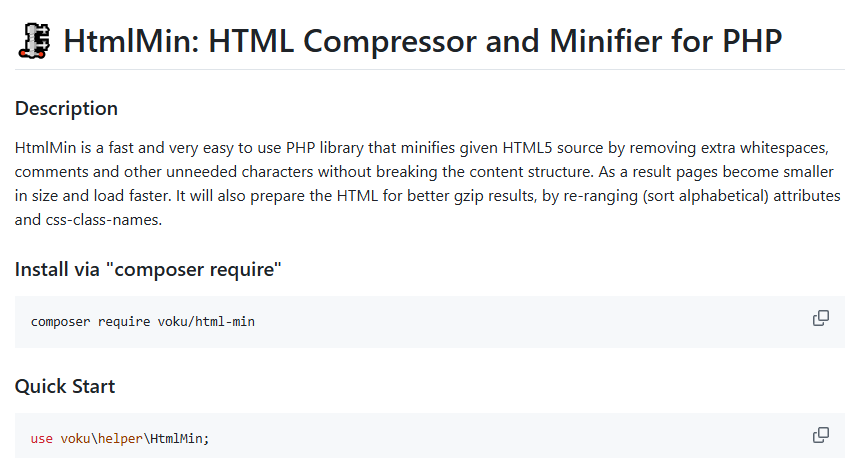This screenshot has height=458, width=868.
Task: Click the word "composer" in the install command
Action: pyautogui.click(x=60, y=322)
